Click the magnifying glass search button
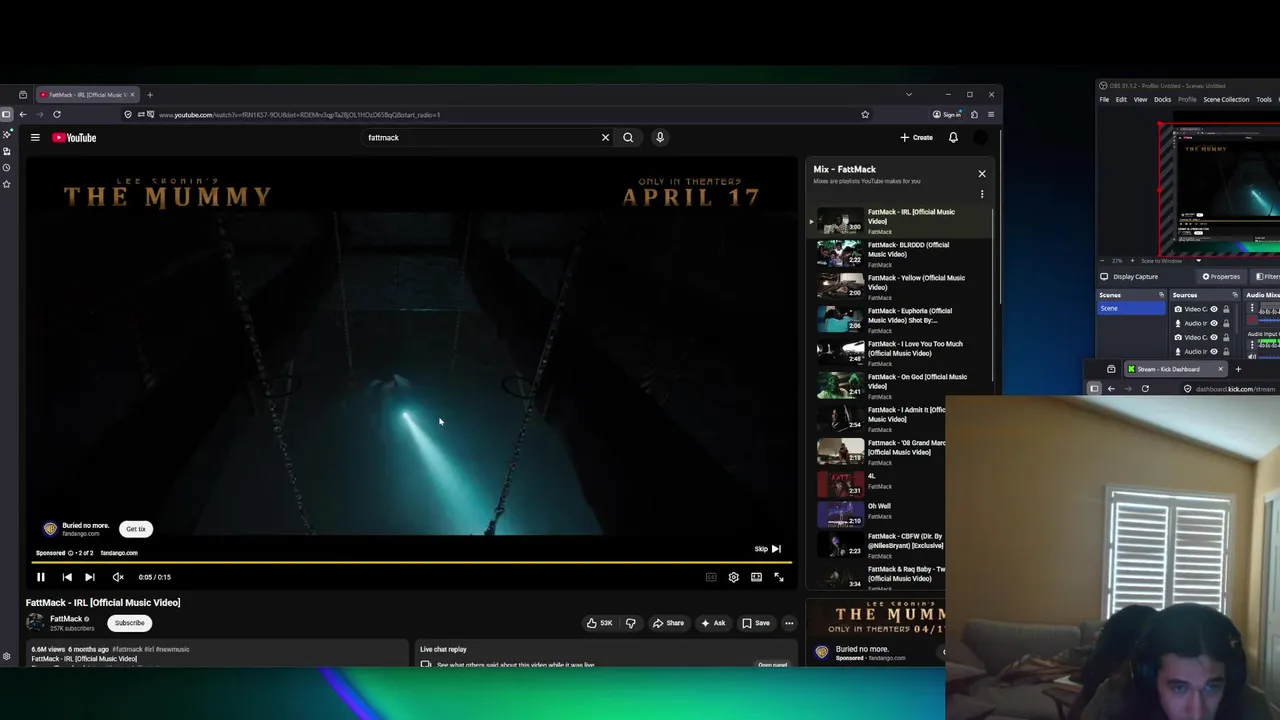The image size is (1280, 720). coord(628,138)
